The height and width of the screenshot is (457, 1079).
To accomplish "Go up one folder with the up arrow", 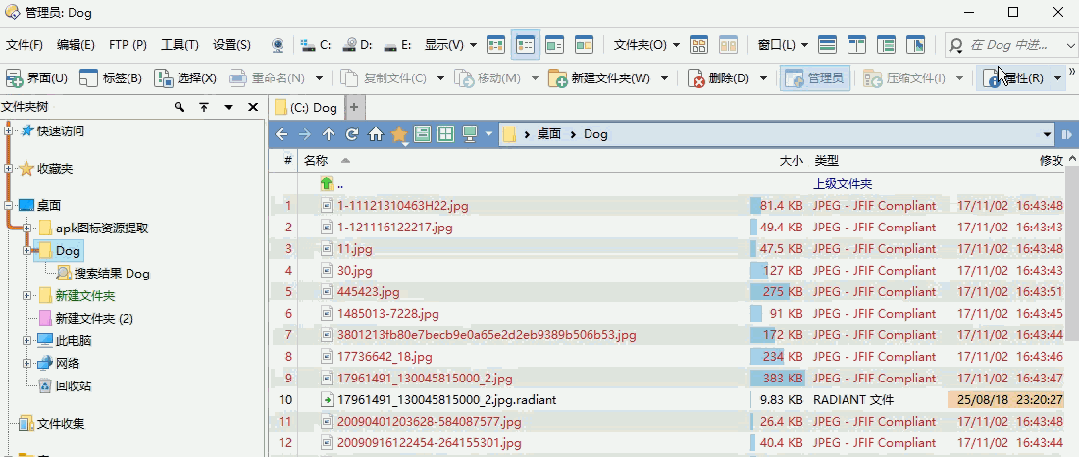I will 328,134.
